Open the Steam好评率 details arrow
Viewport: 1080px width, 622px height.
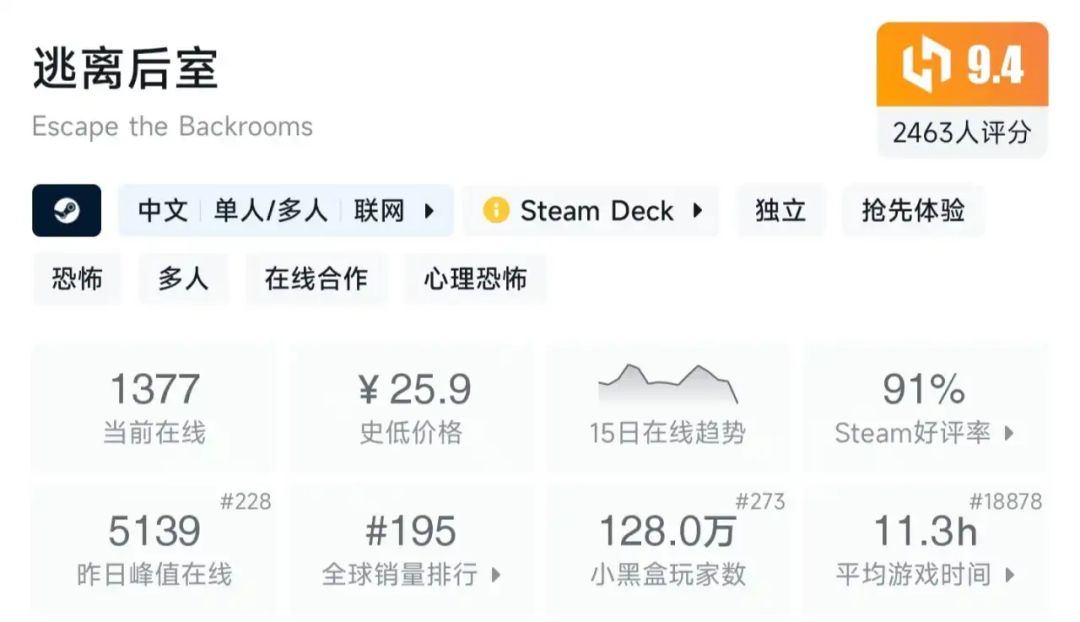(1009, 433)
